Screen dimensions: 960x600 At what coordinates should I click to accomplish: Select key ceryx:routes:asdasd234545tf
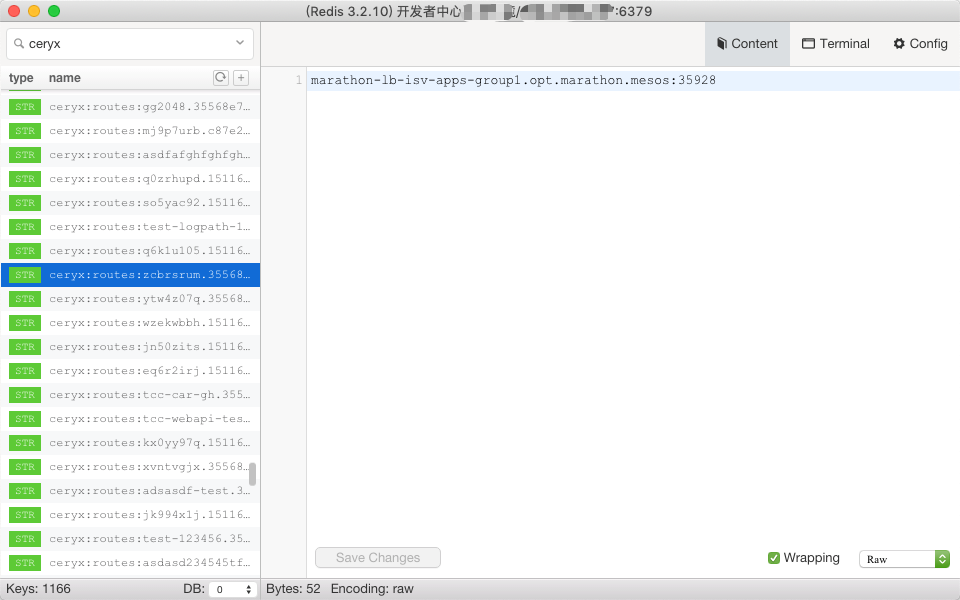(130, 563)
